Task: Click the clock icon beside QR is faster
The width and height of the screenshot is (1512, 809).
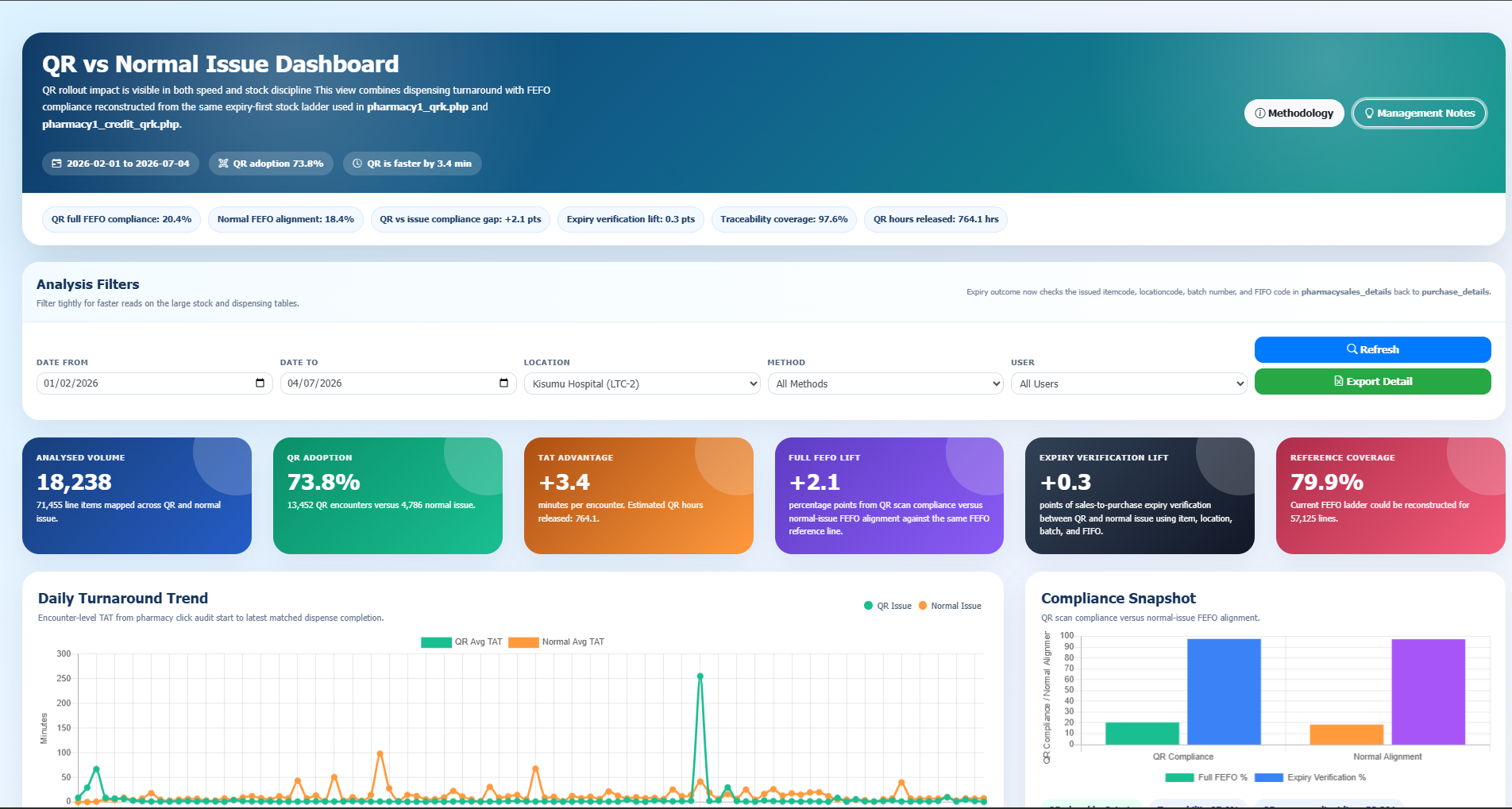Action: coord(357,164)
